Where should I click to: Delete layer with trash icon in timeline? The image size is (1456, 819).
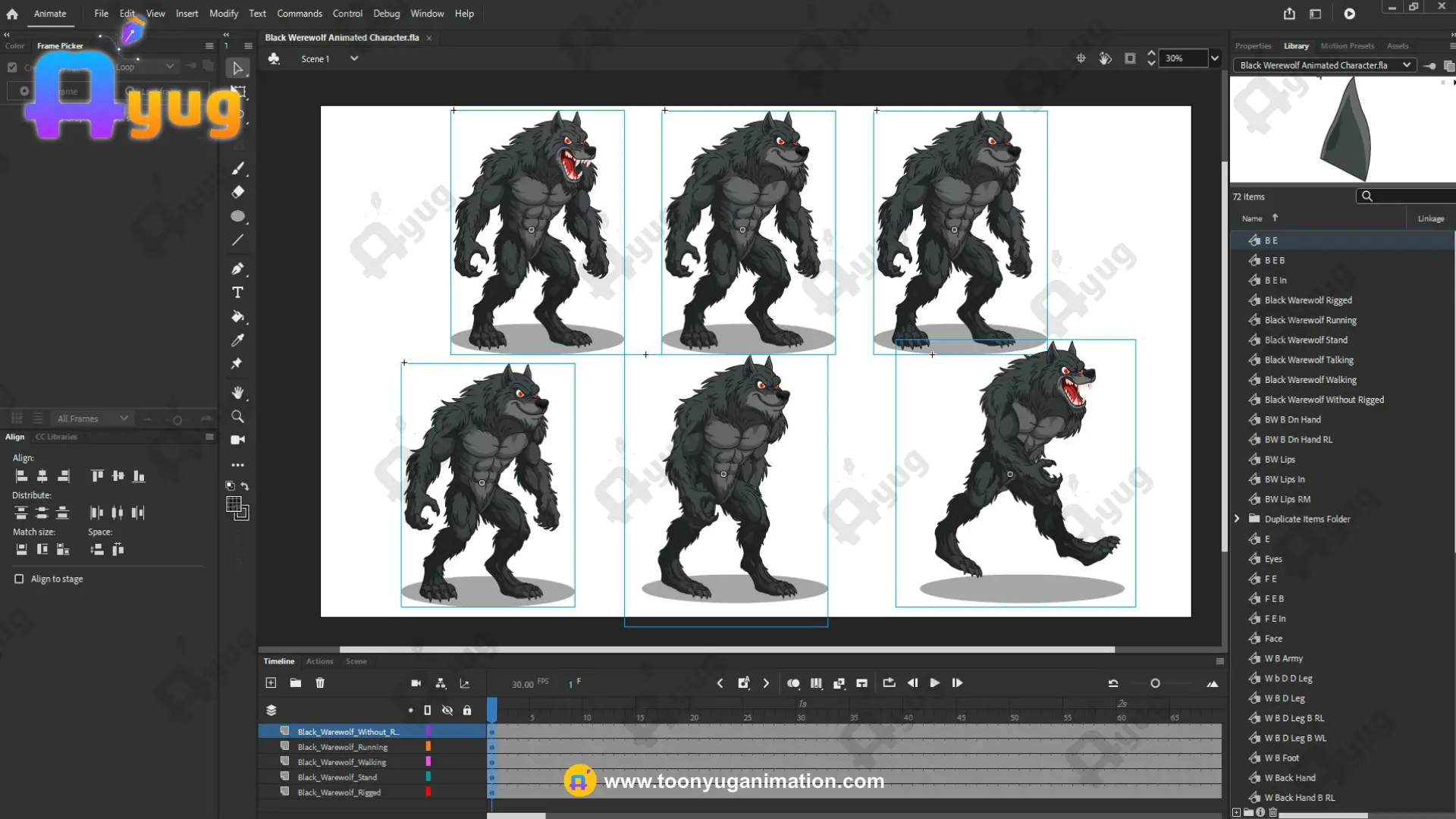click(x=320, y=683)
